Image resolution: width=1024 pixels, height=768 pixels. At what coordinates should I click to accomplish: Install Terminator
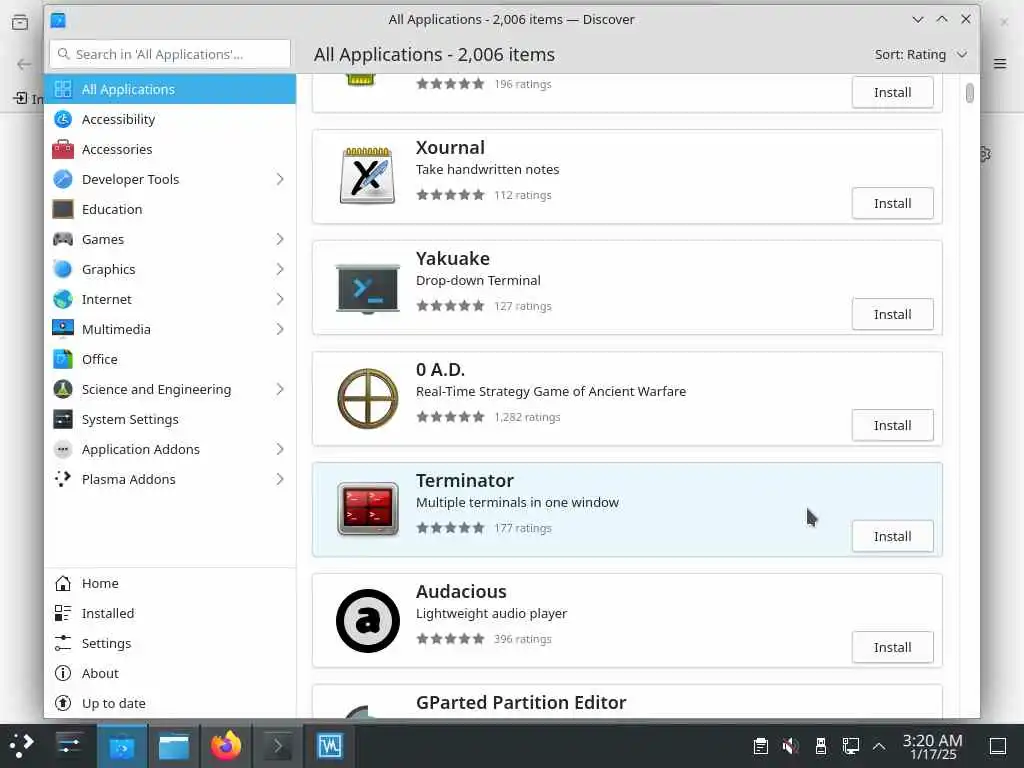pos(892,537)
